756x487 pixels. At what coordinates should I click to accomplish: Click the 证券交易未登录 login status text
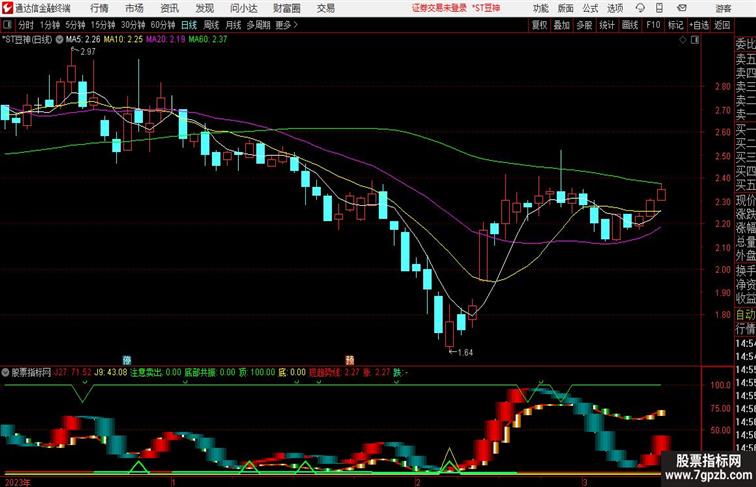point(439,8)
